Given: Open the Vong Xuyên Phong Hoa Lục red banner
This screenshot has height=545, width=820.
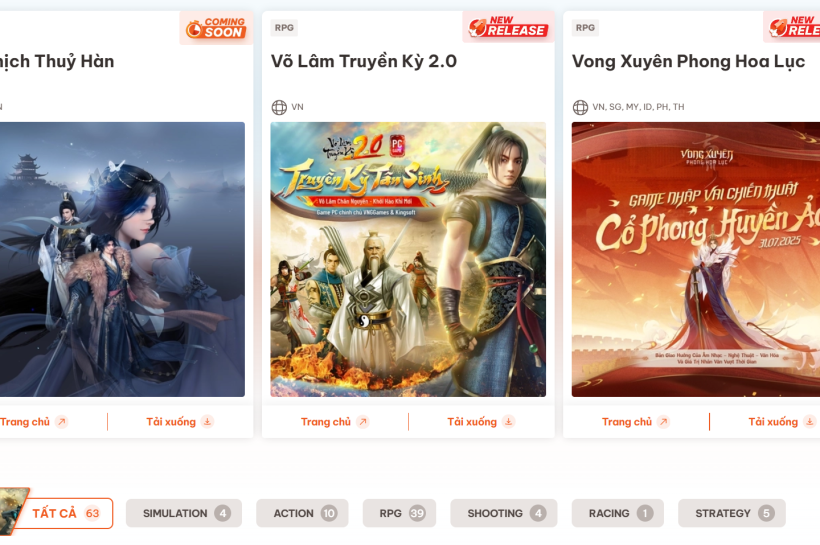Looking at the screenshot, I should (696, 259).
